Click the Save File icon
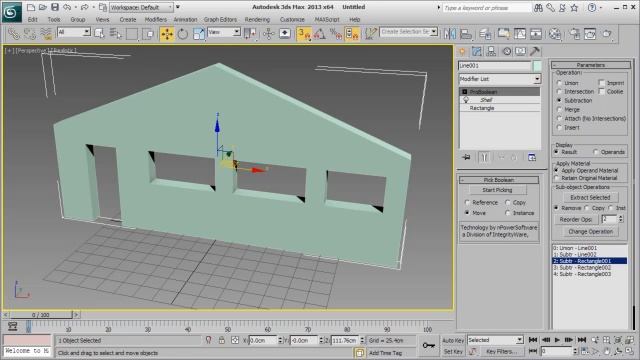The width and height of the screenshot is (640, 360). coord(54,7)
